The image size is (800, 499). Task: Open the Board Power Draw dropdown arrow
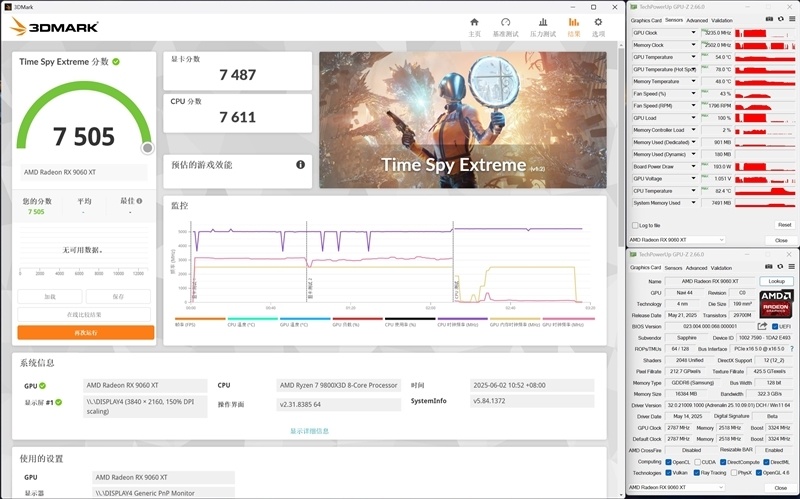pyautogui.click(x=693, y=166)
